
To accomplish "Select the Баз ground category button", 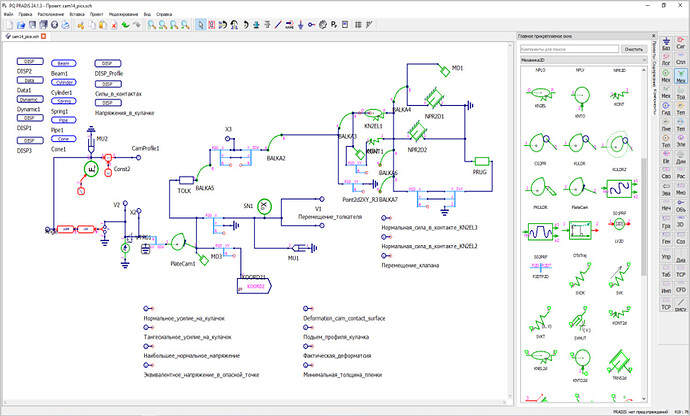I will click(666, 44).
